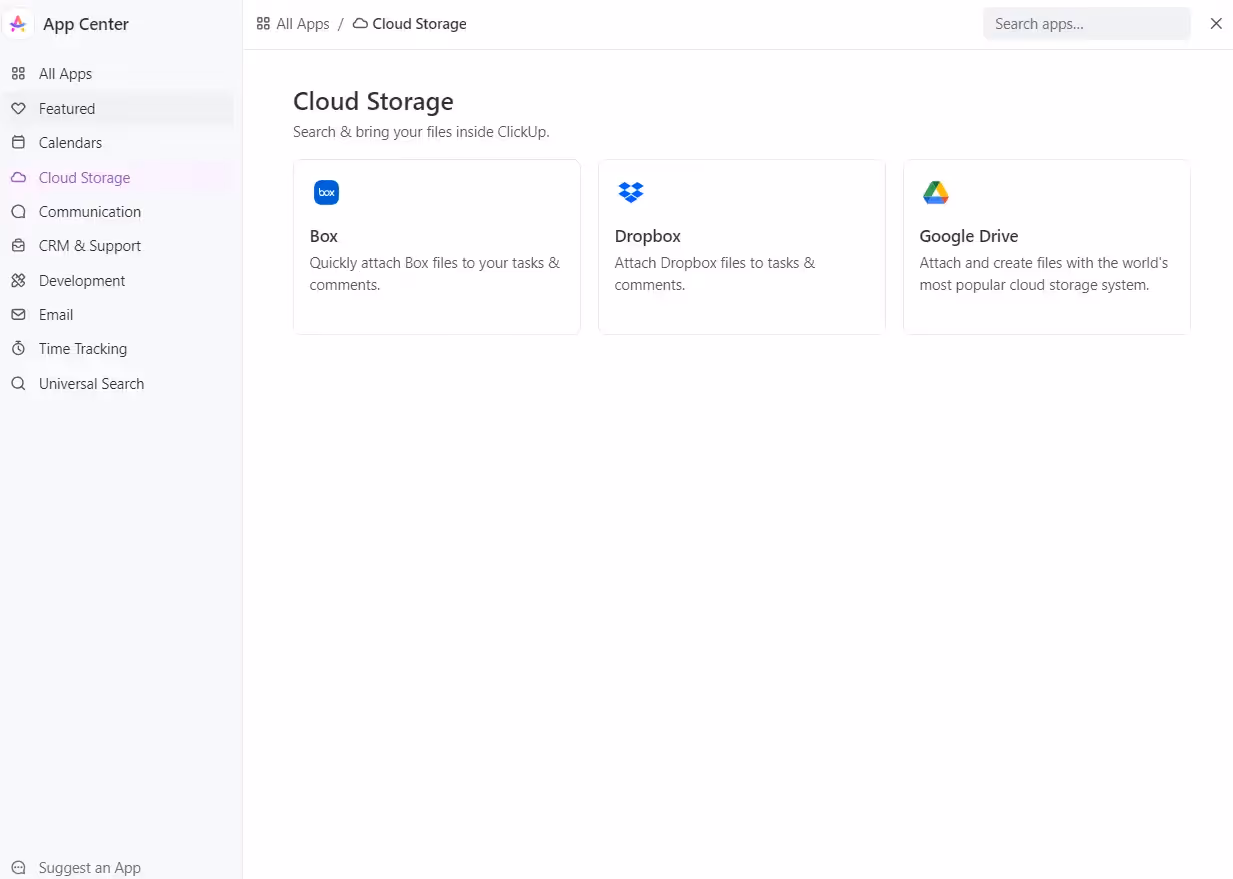This screenshot has width=1233, height=879.
Task: Click the ClickUp logo in the header
Action: [18, 23]
